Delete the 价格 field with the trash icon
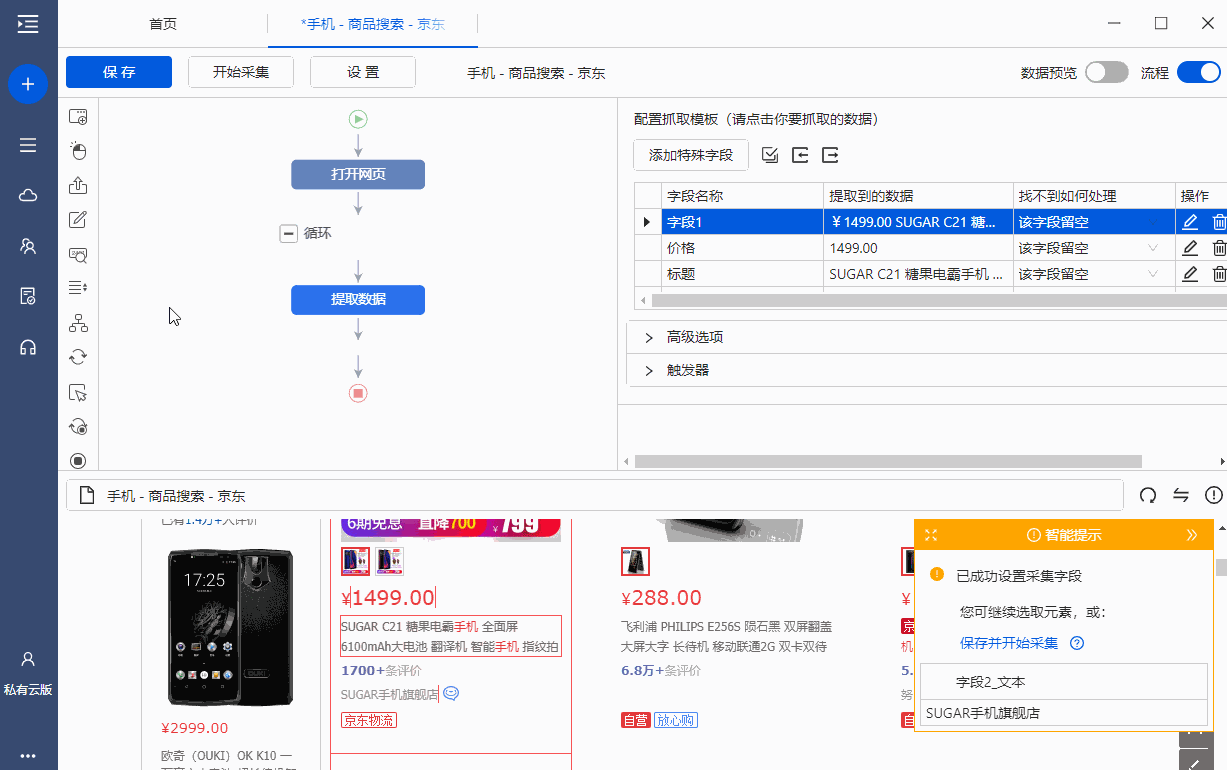This screenshot has height=770, width=1227. pyautogui.click(x=1219, y=248)
